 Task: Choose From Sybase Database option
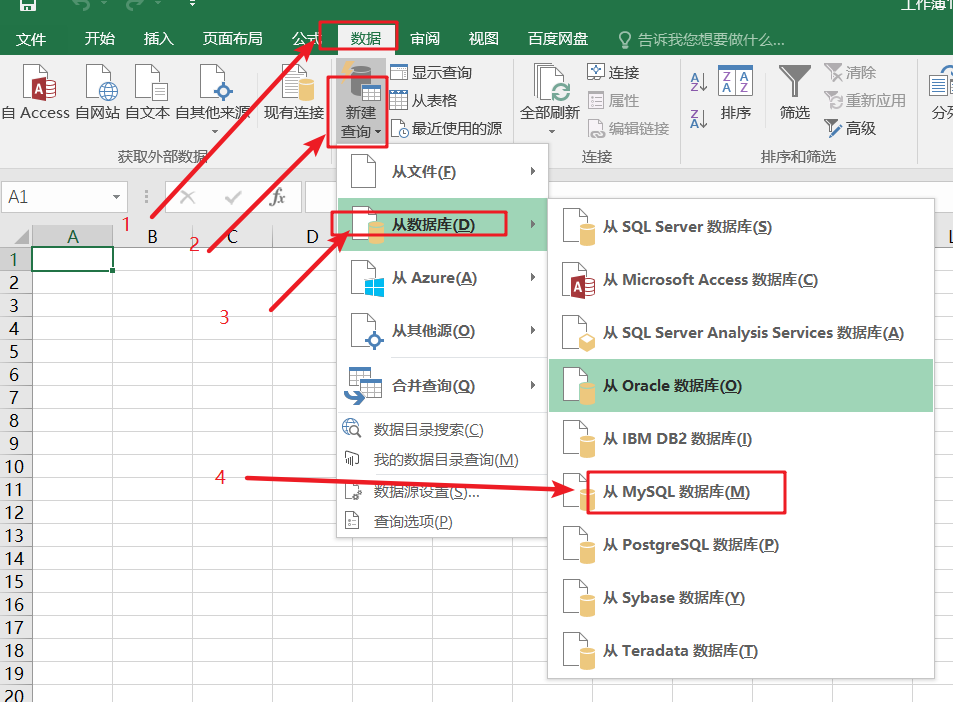click(741, 597)
